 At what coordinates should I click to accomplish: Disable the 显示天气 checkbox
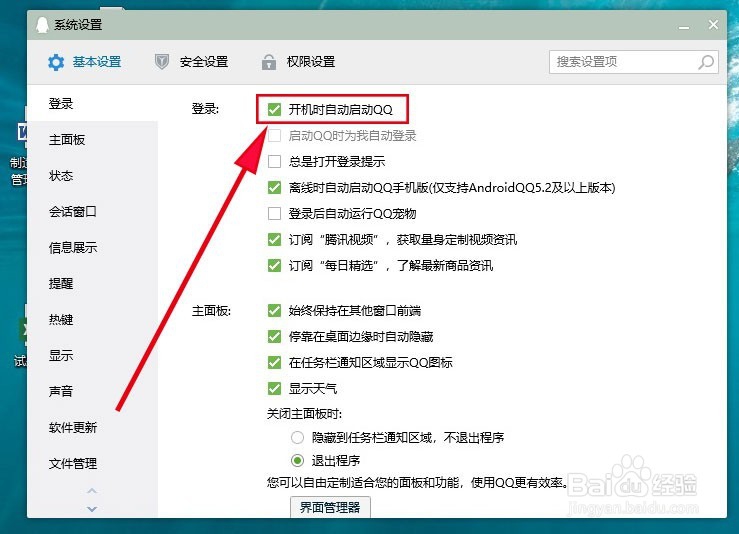(x=274, y=388)
